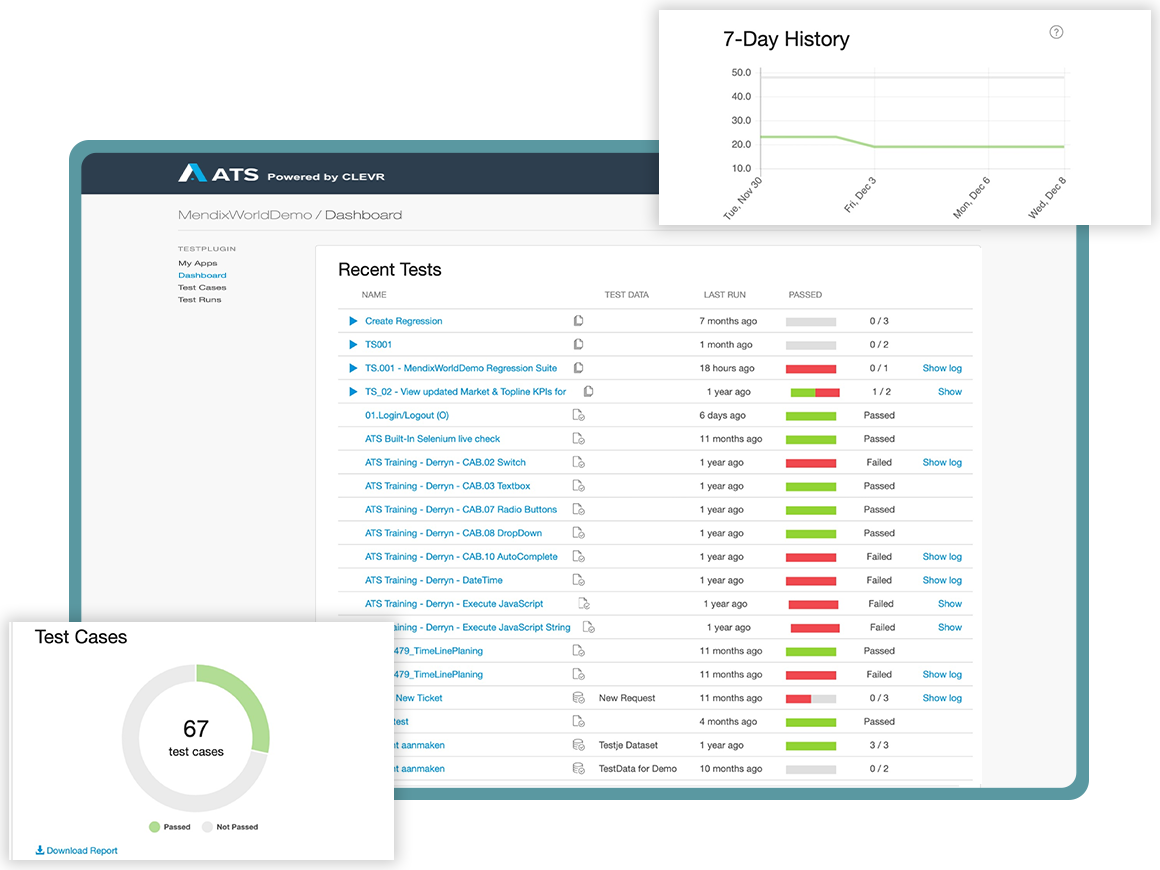Click test case icon in failed 479_TimeLinePlaning row

click(579, 675)
